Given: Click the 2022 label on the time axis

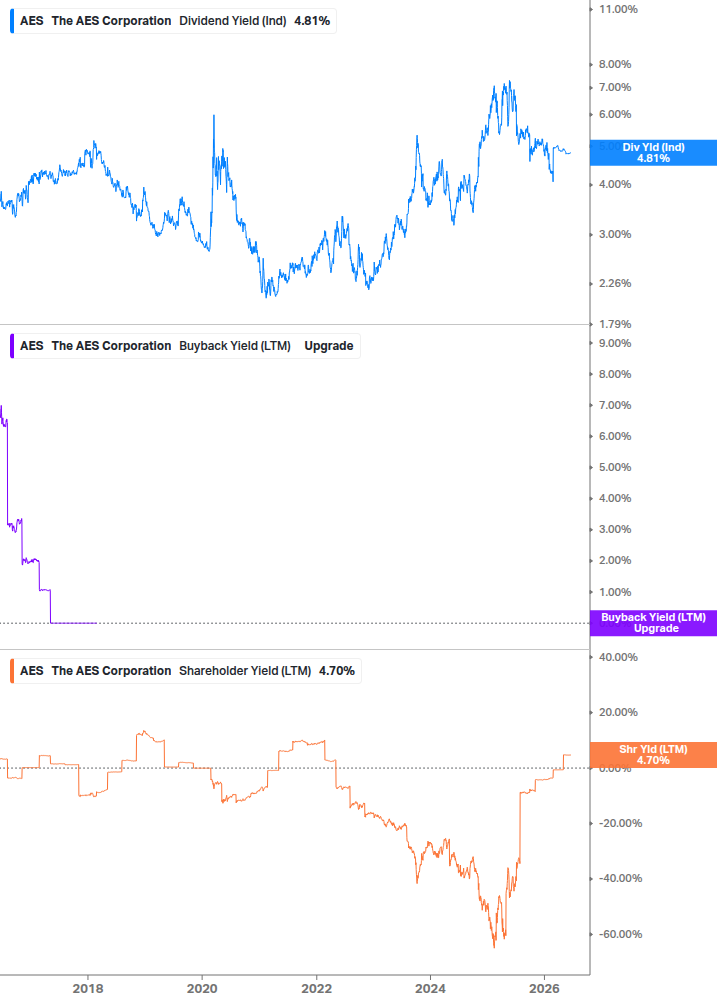Looking at the screenshot, I should pos(317,988).
